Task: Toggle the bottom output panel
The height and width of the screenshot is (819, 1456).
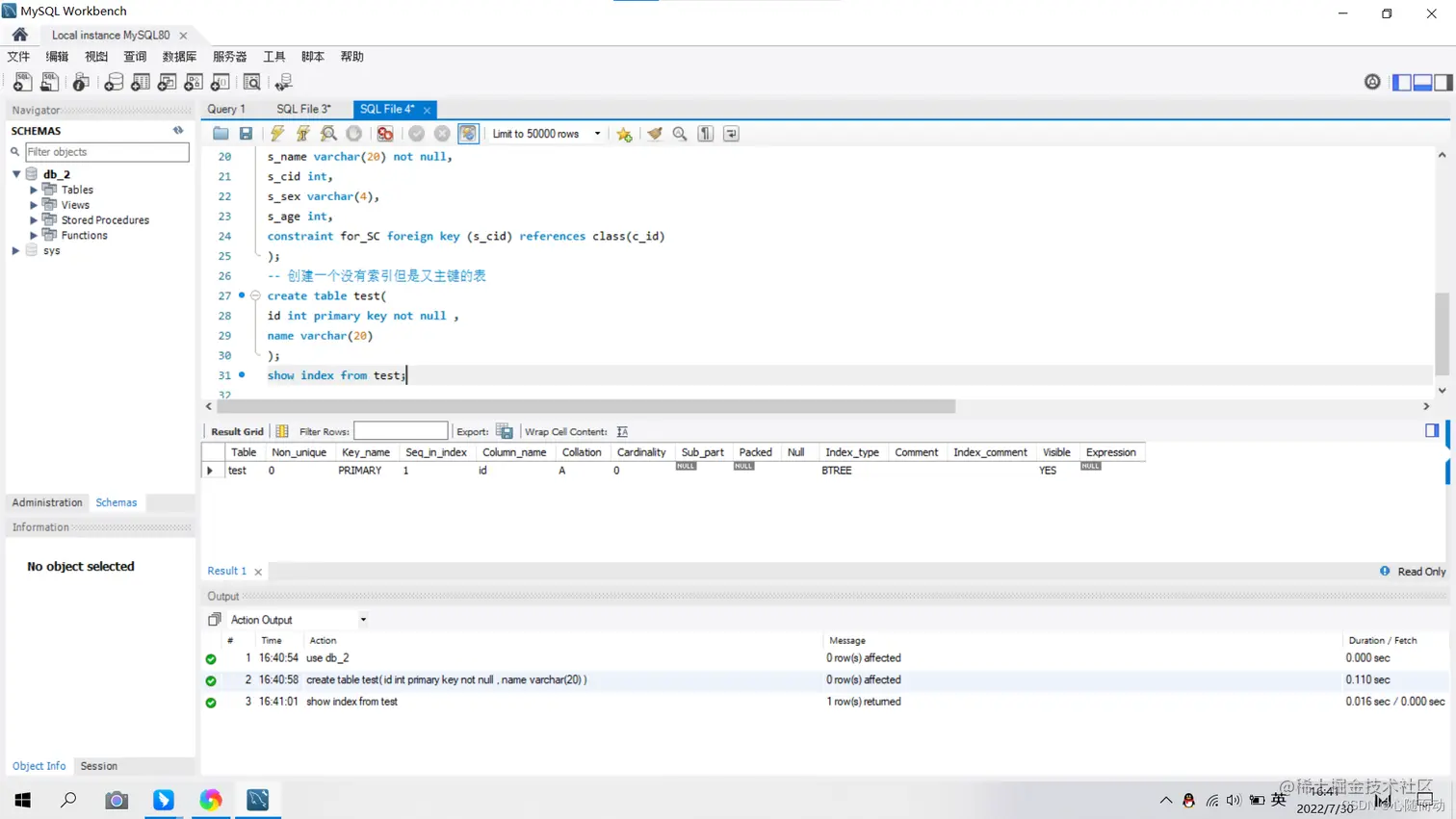Action: point(1422,82)
